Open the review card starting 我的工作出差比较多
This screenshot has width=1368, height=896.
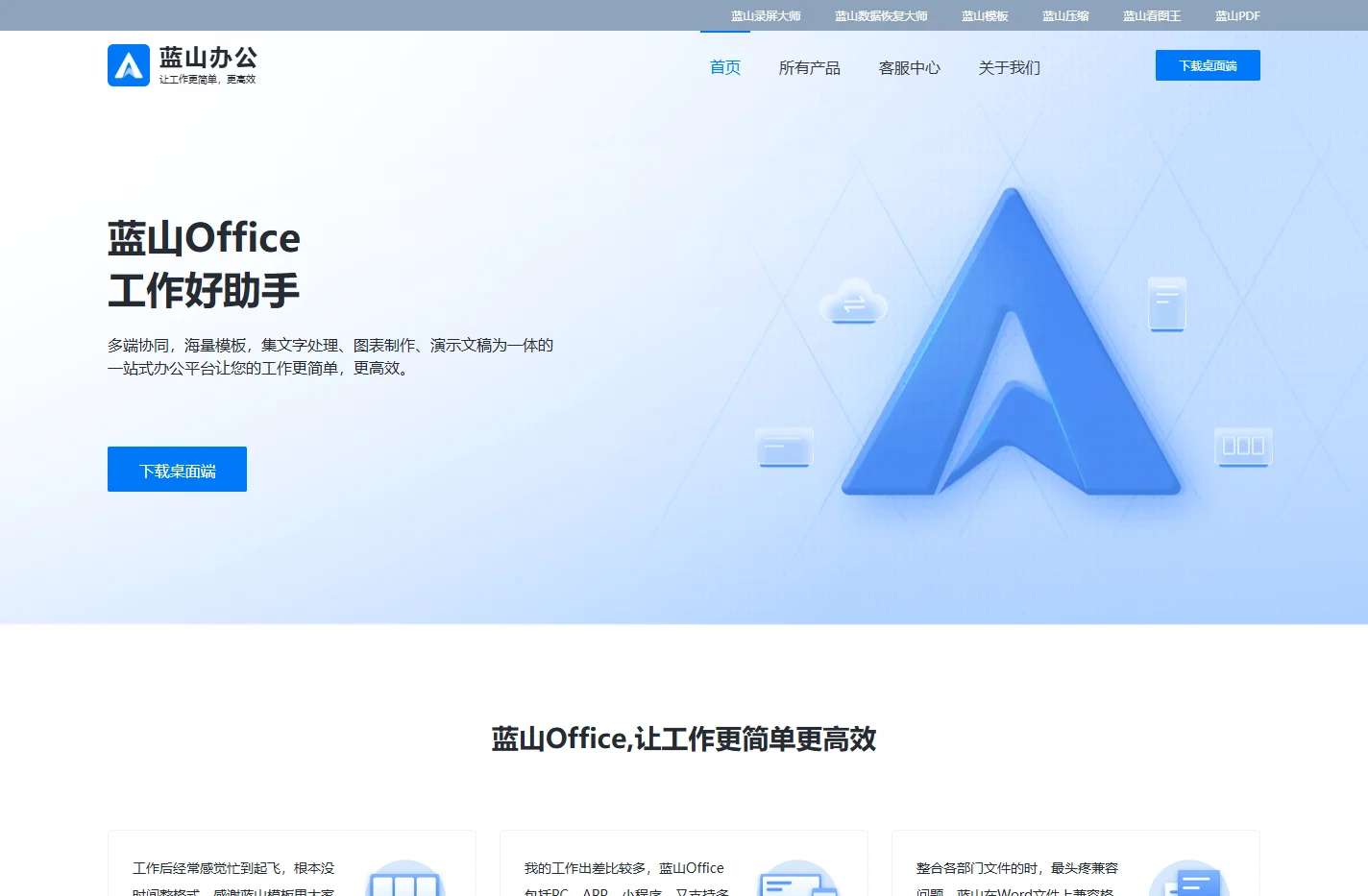click(684, 863)
